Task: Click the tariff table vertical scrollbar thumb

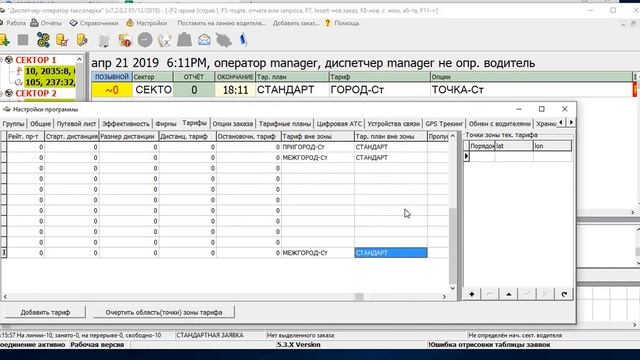Action: [x=452, y=246]
